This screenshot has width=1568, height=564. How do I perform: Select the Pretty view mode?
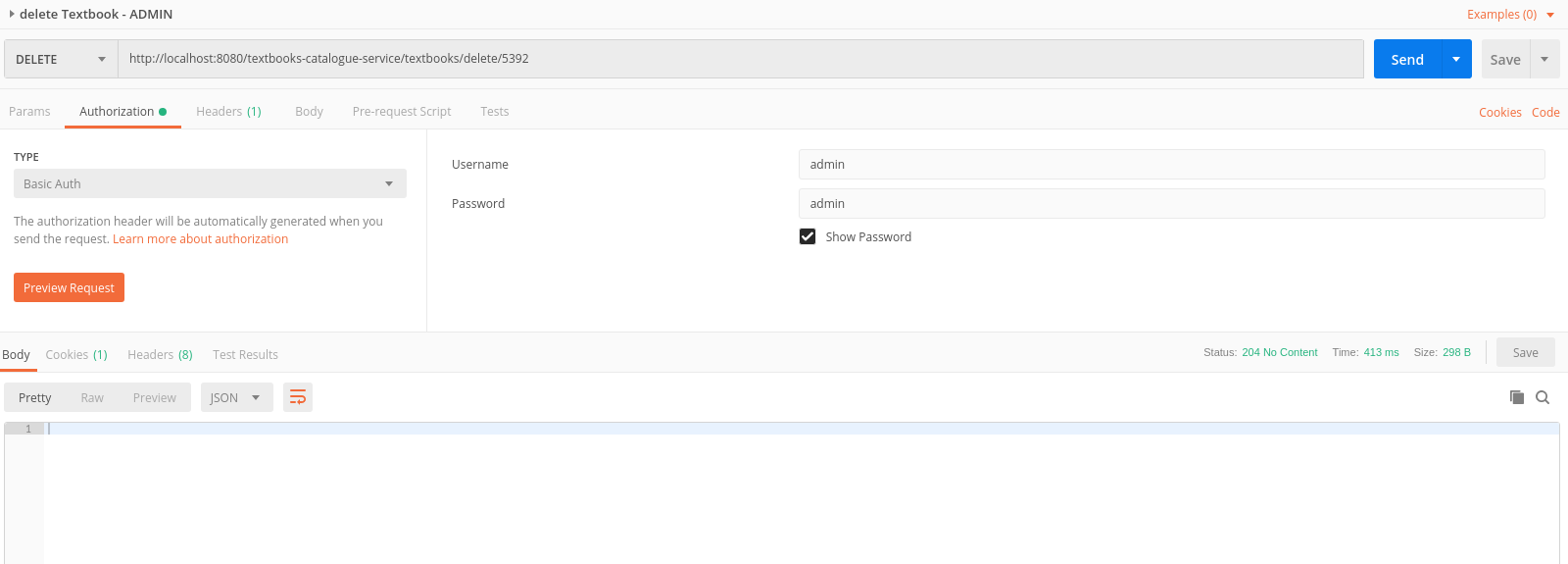tap(34, 397)
